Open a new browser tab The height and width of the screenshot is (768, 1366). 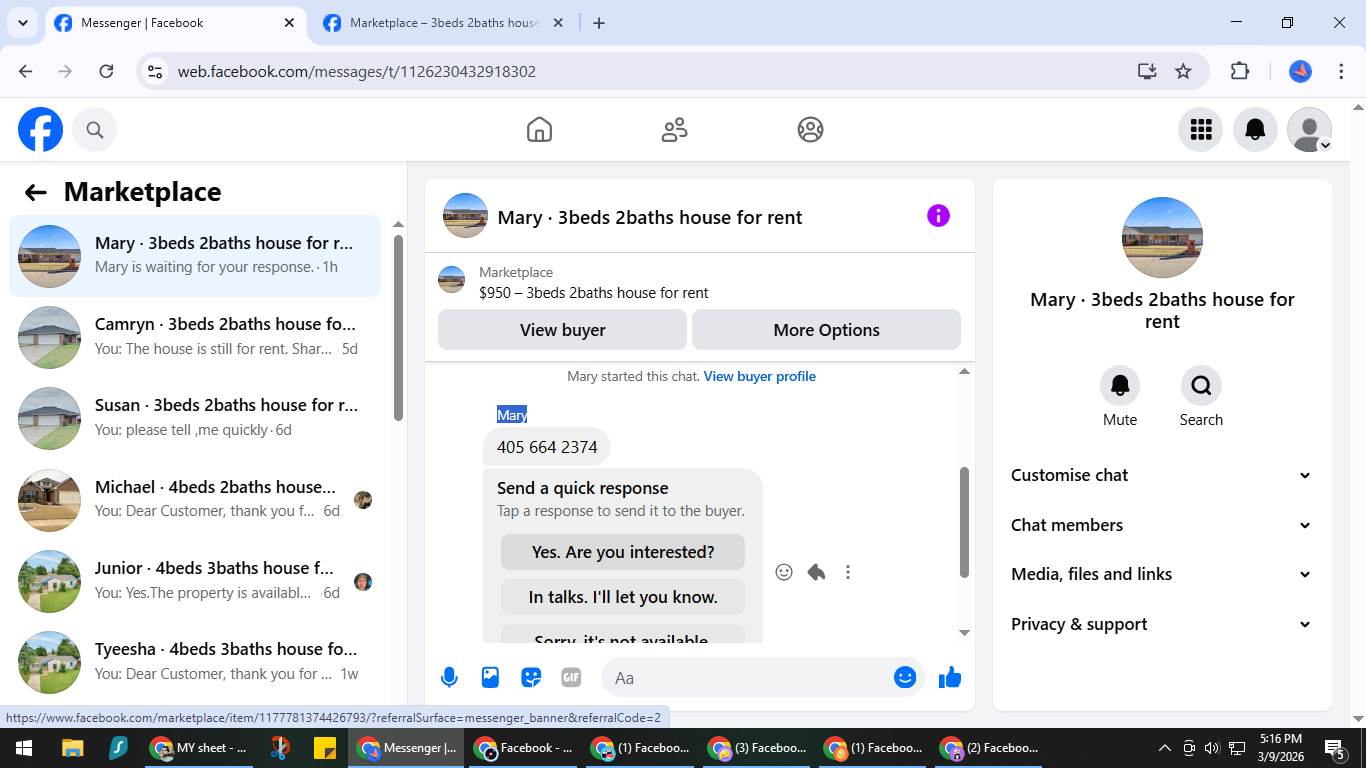[599, 22]
